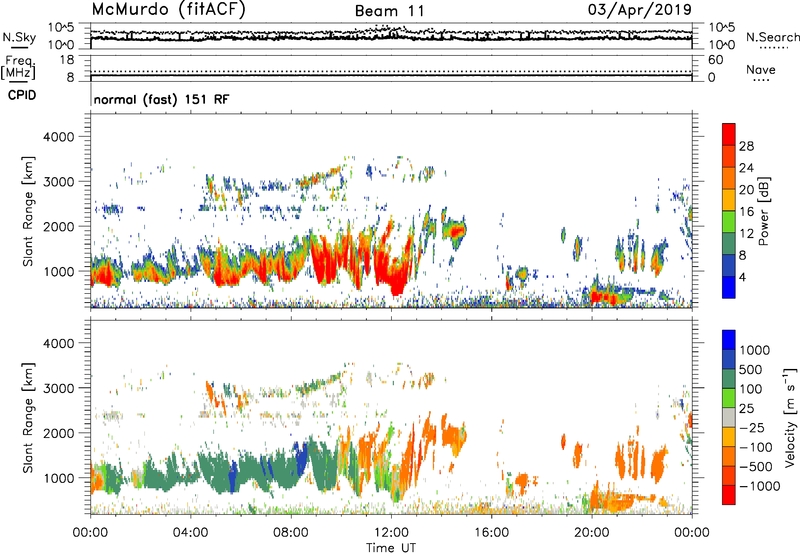Screen dimensions: 800x554
Task: Click the "-1000" label on Velocity colorbar
Action: (759, 486)
